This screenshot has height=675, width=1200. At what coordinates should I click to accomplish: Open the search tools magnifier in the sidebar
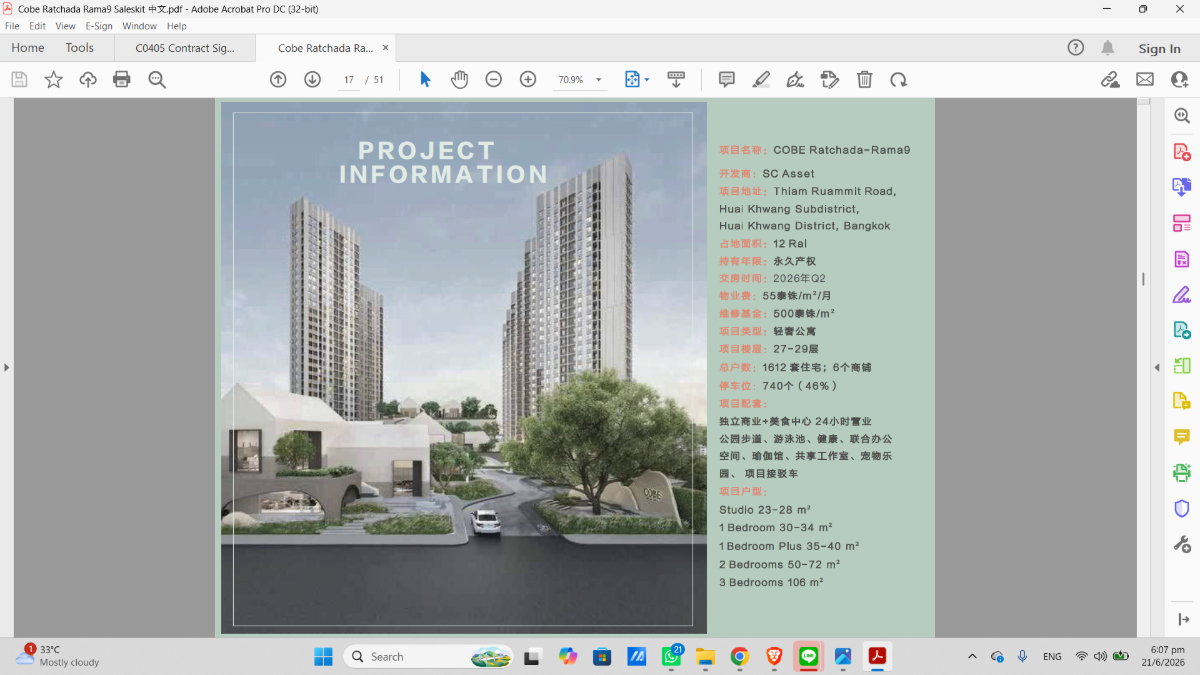(1181, 116)
